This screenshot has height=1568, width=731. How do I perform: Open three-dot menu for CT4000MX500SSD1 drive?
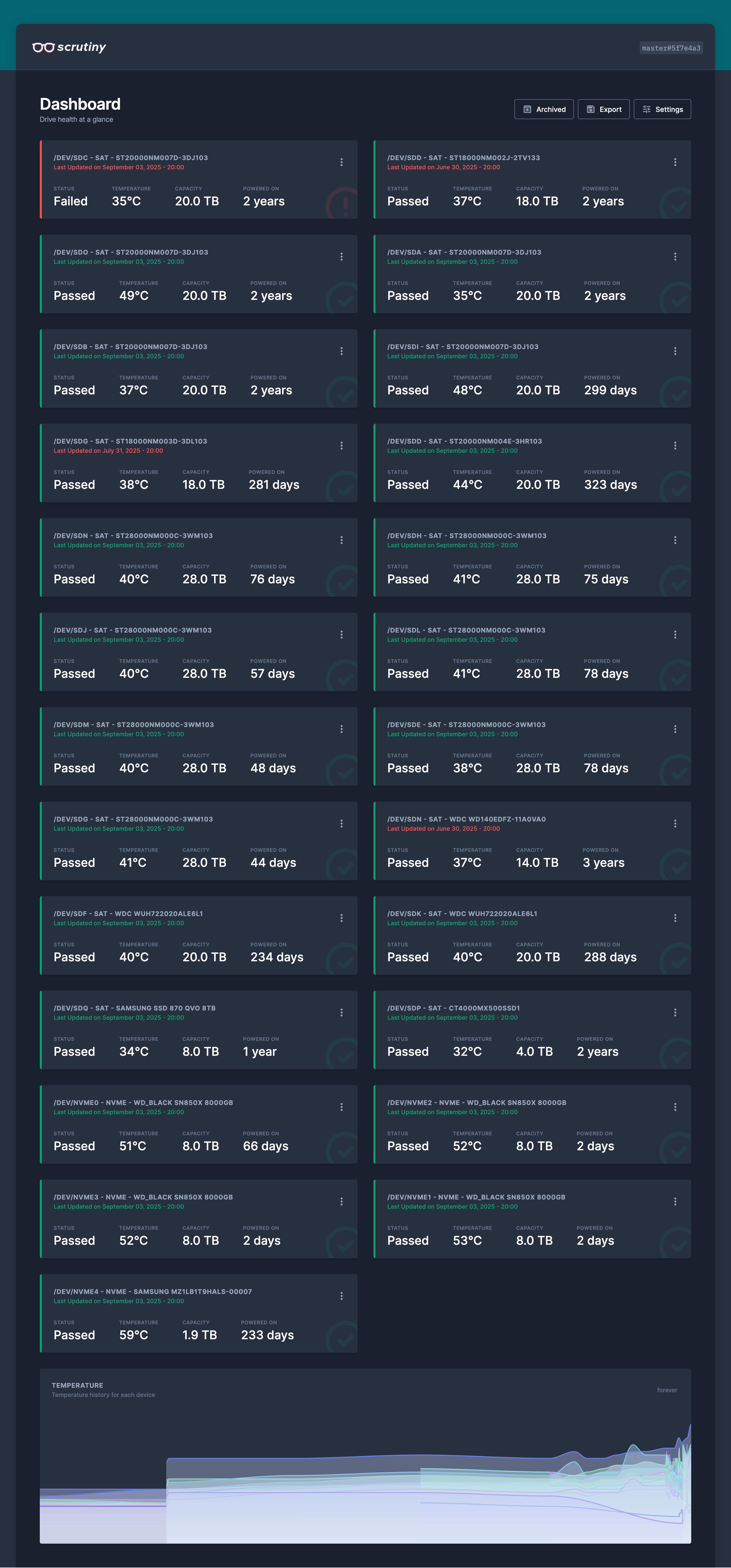(675, 1012)
